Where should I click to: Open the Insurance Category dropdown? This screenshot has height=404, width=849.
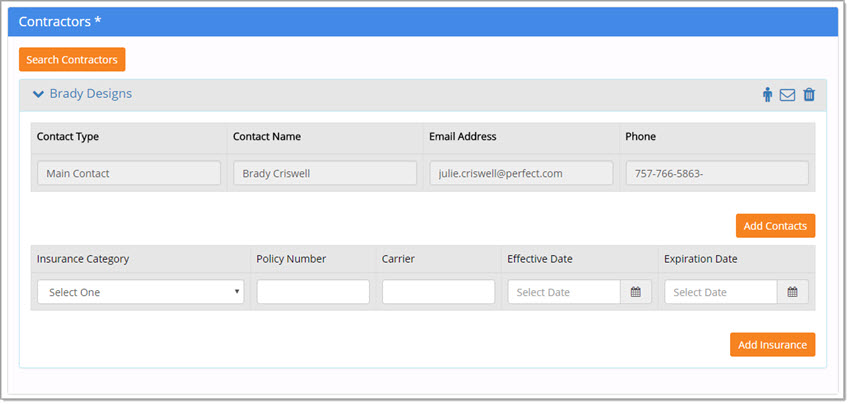click(x=140, y=292)
